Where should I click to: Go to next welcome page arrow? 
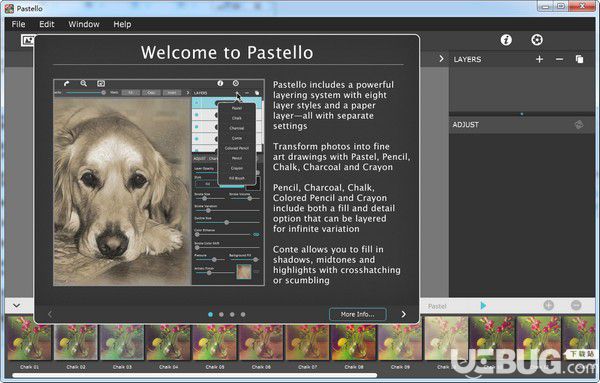coord(403,314)
